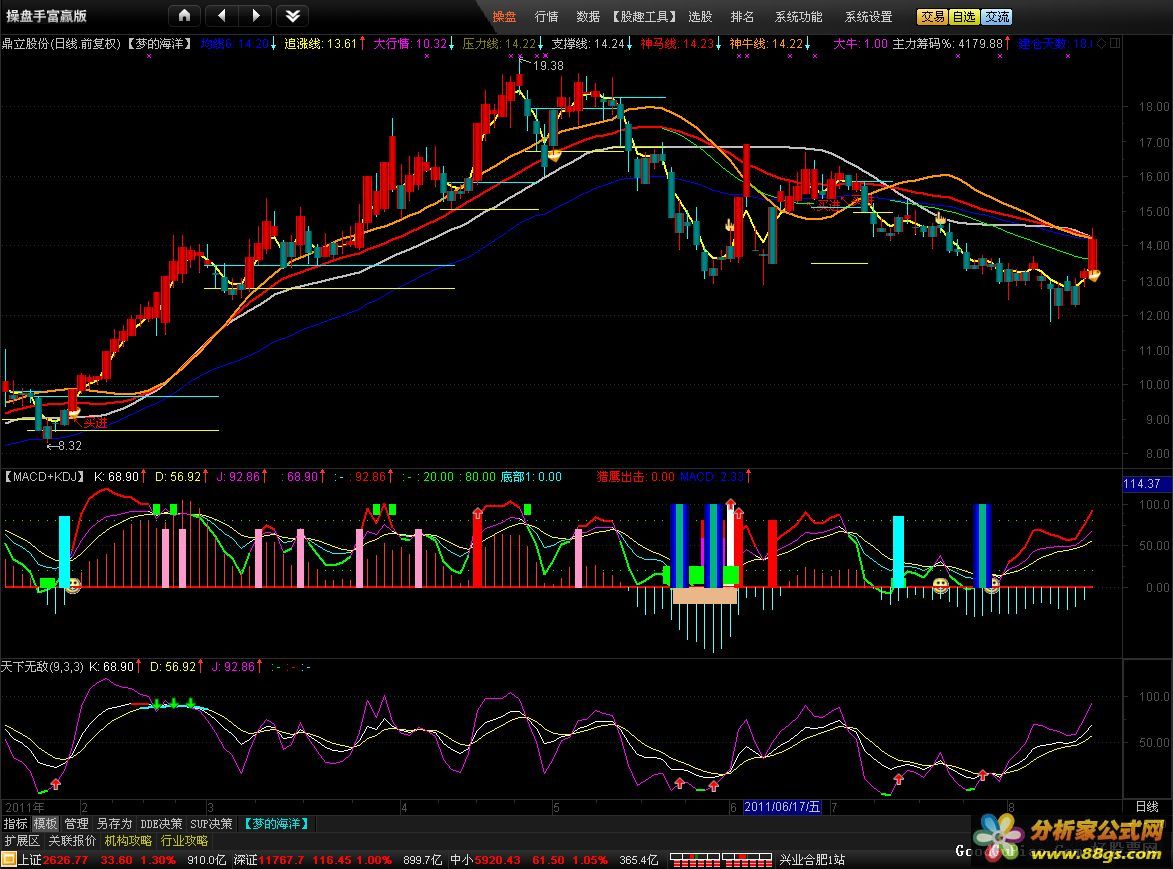This screenshot has width=1173, height=869.
Task: Select the 指标 tab
Action: [16, 823]
